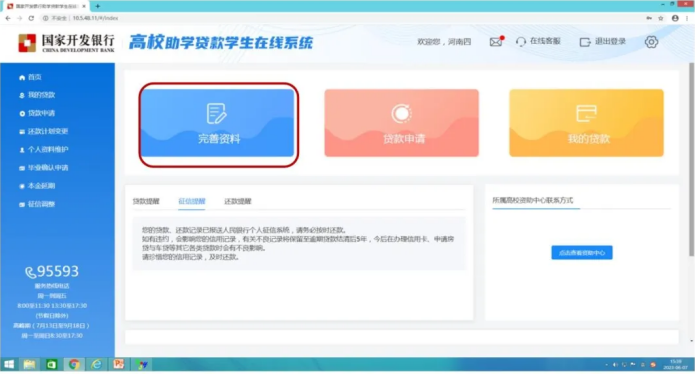
Task: Open the browser profile avatar icon
Action: [x=675, y=18]
